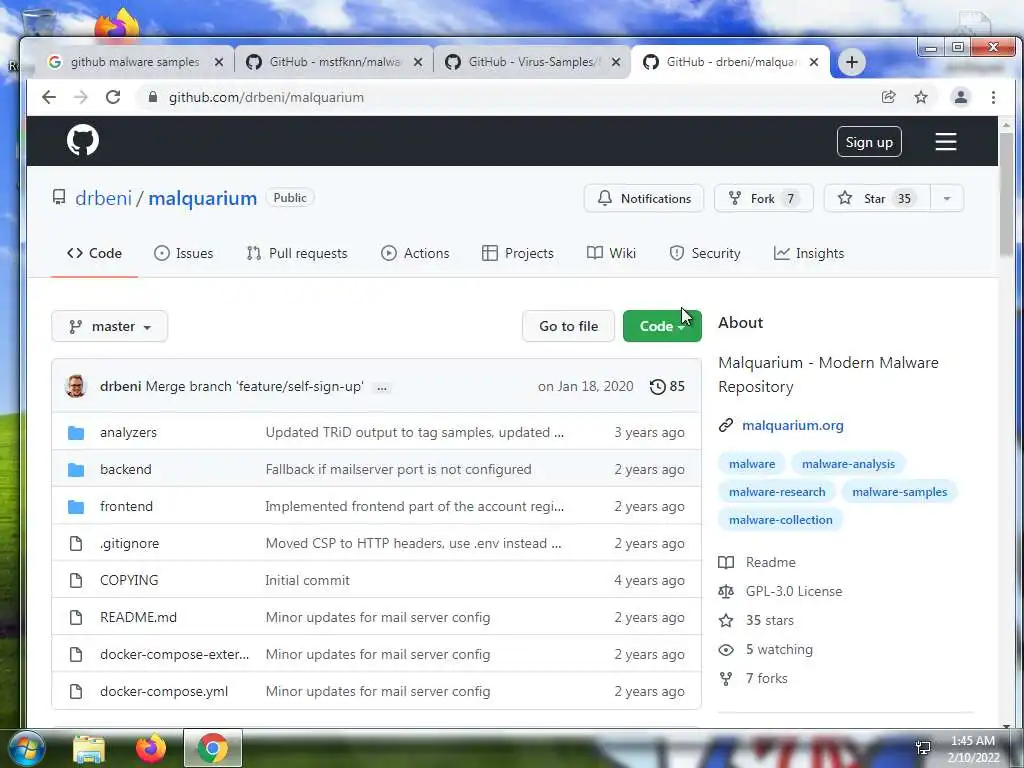This screenshot has width=1024, height=768.
Task: Launch Windows Explorer from the taskbar
Action: coord(89,748)
